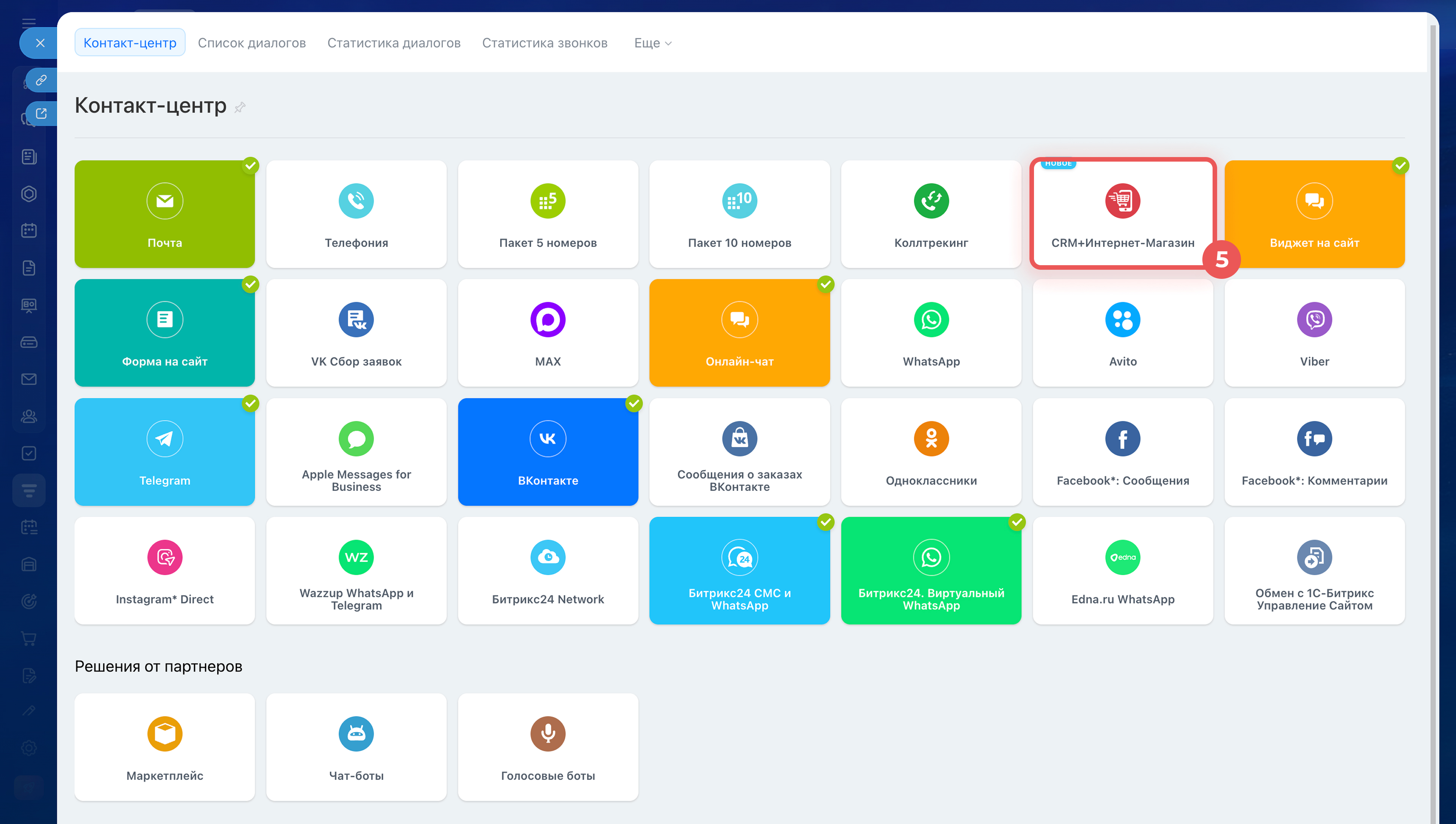
Task: Open Instagram* Direct channel tile
Action: pos(165,571)
